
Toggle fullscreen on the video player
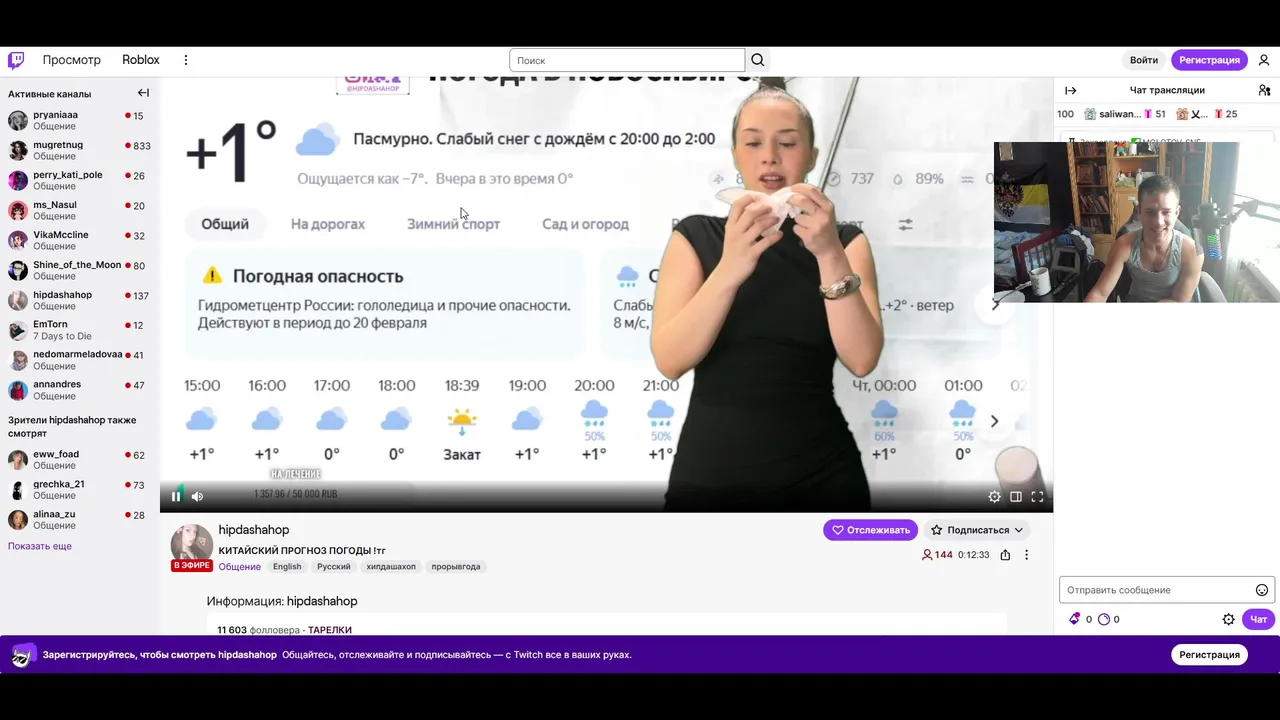[x=1037, y=496]
